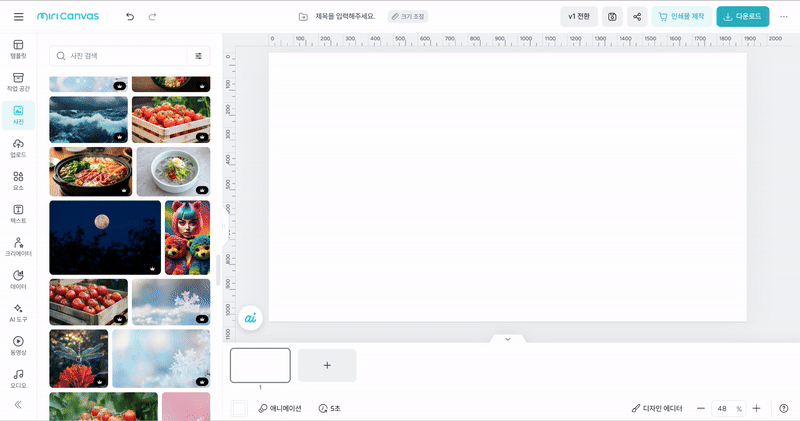Open the 텍스트 text tab
Screen dimensions: 800x421
(x=18, y=214)
